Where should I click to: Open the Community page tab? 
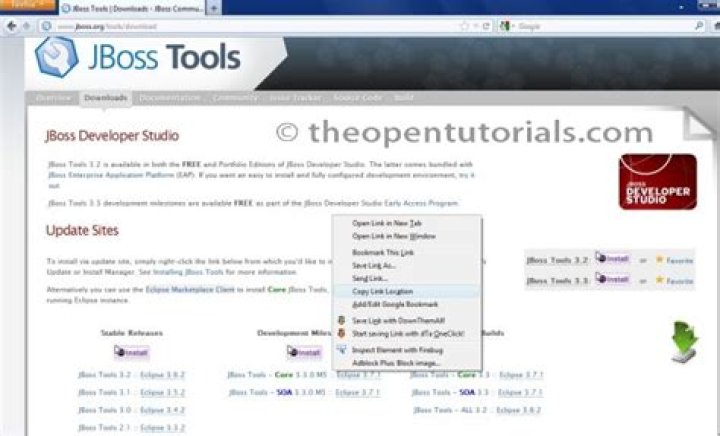[x=235, y=98]
